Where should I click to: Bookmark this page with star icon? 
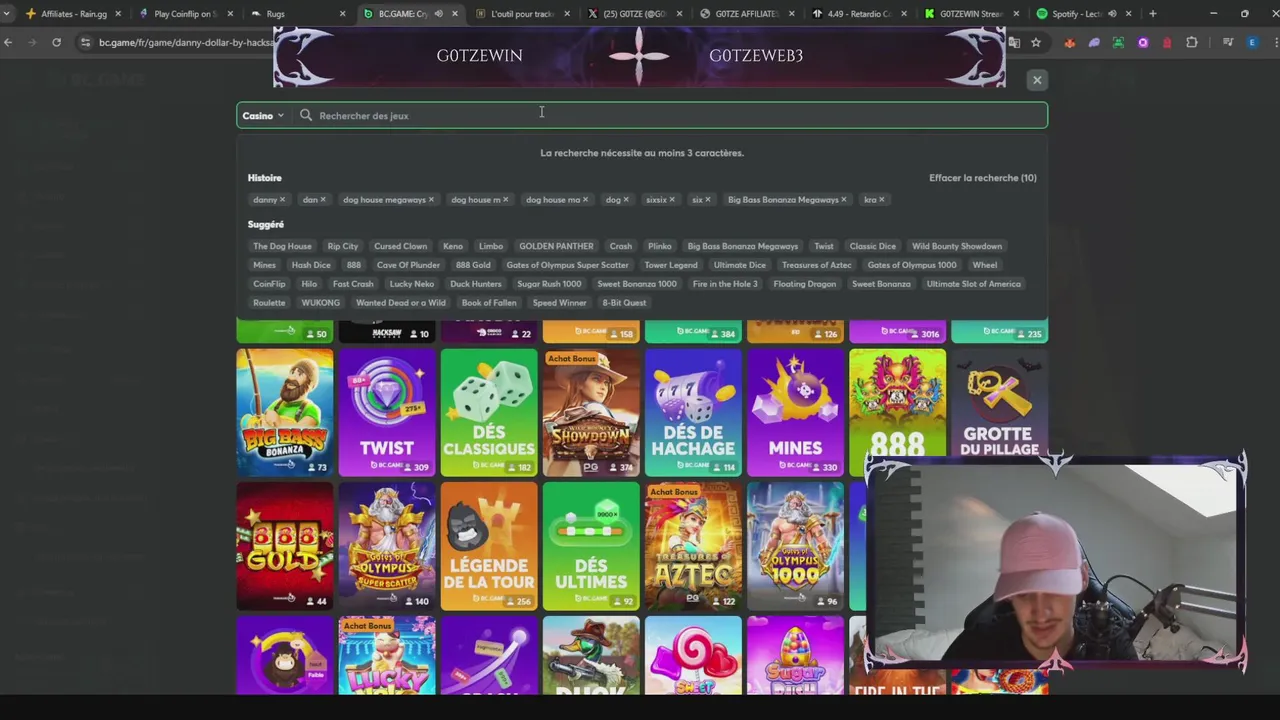click(1036, 43)
